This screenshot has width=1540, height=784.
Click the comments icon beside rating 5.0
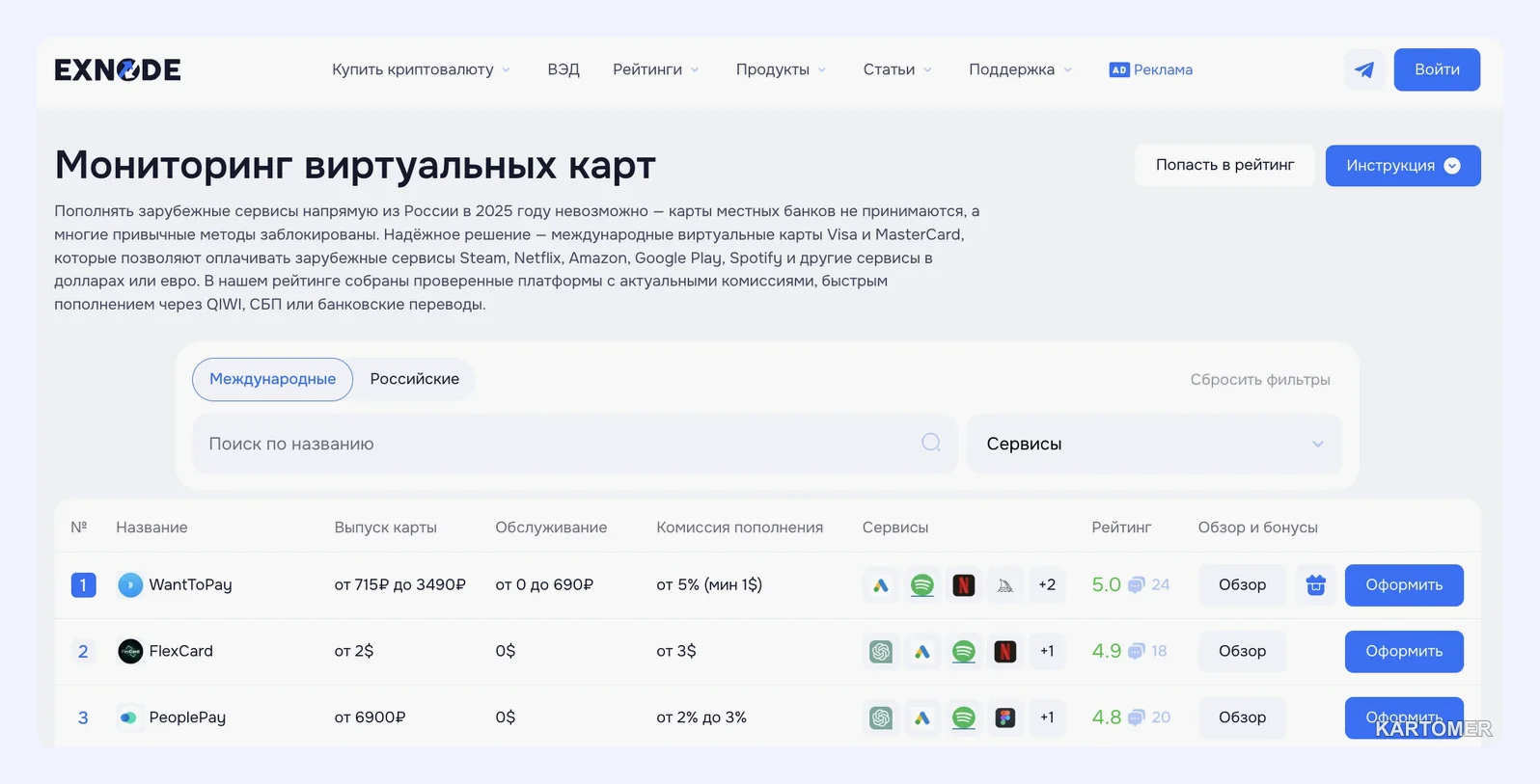click(1137, 585)
